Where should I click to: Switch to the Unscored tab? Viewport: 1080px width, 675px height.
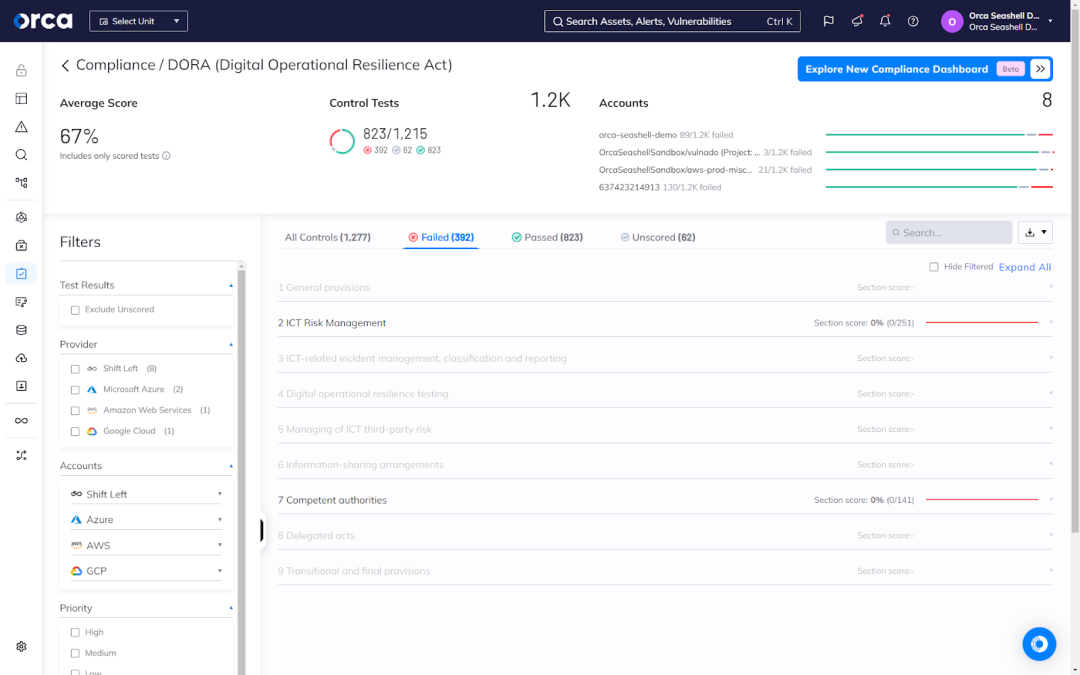click(x=658, y=237)
